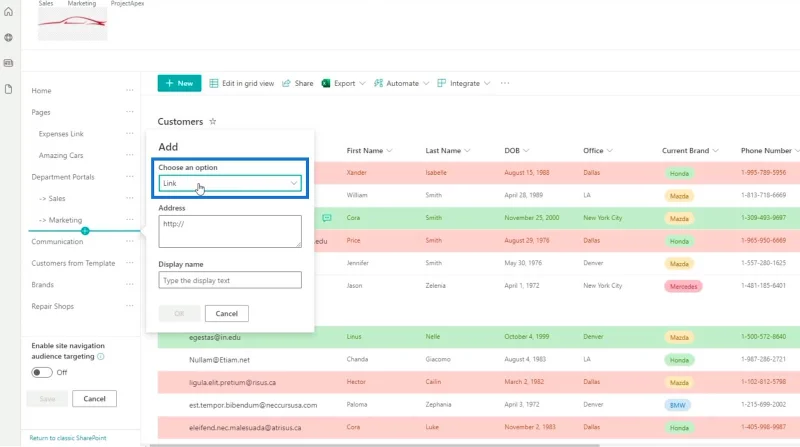Favorite the Customers list with star
This screenshot has width=800, height=447.
pyautogui.click(x=213, y=121)
